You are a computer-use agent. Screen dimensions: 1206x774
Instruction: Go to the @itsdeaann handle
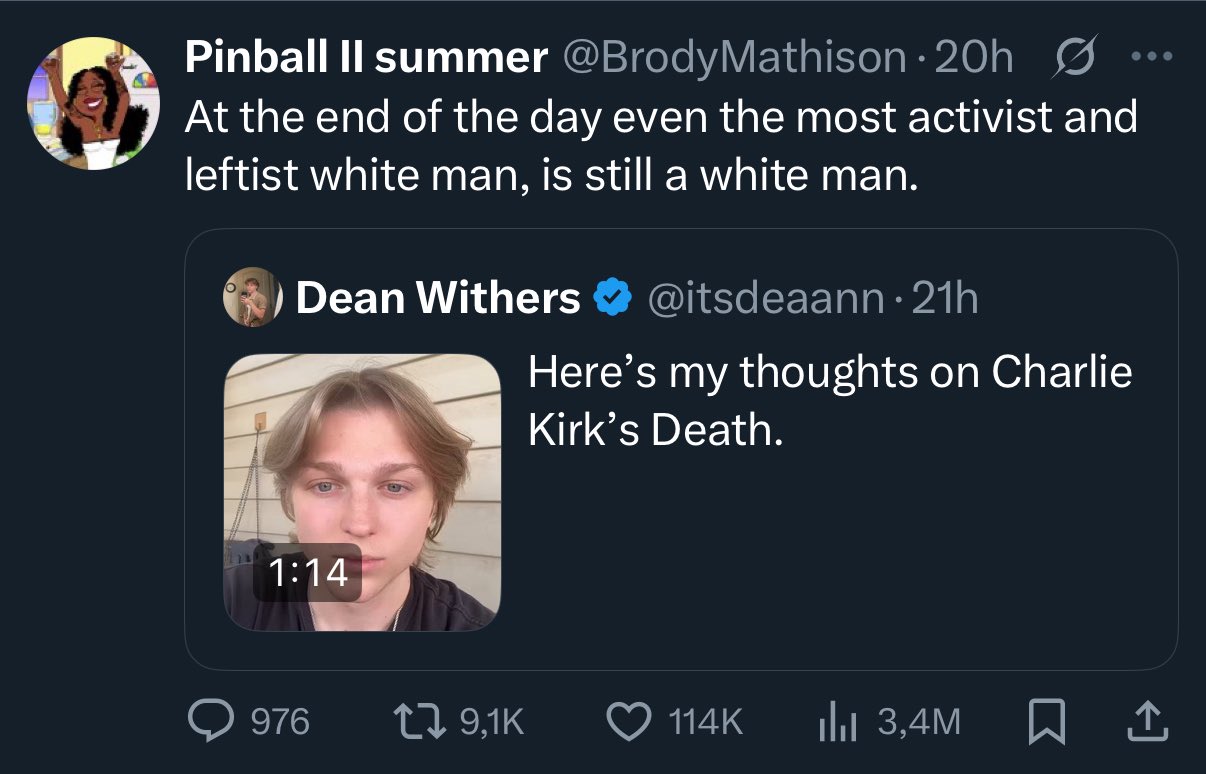click(767, 297)
